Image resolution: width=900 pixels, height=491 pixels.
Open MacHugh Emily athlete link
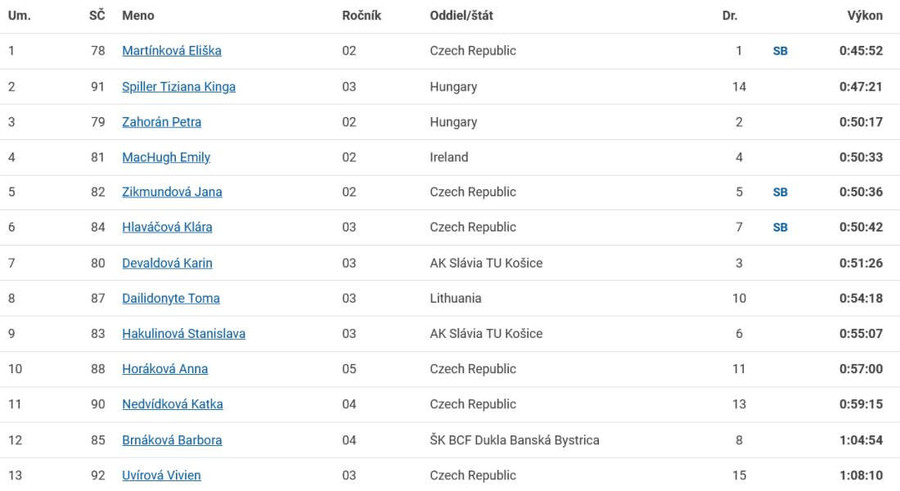[166, 157]
